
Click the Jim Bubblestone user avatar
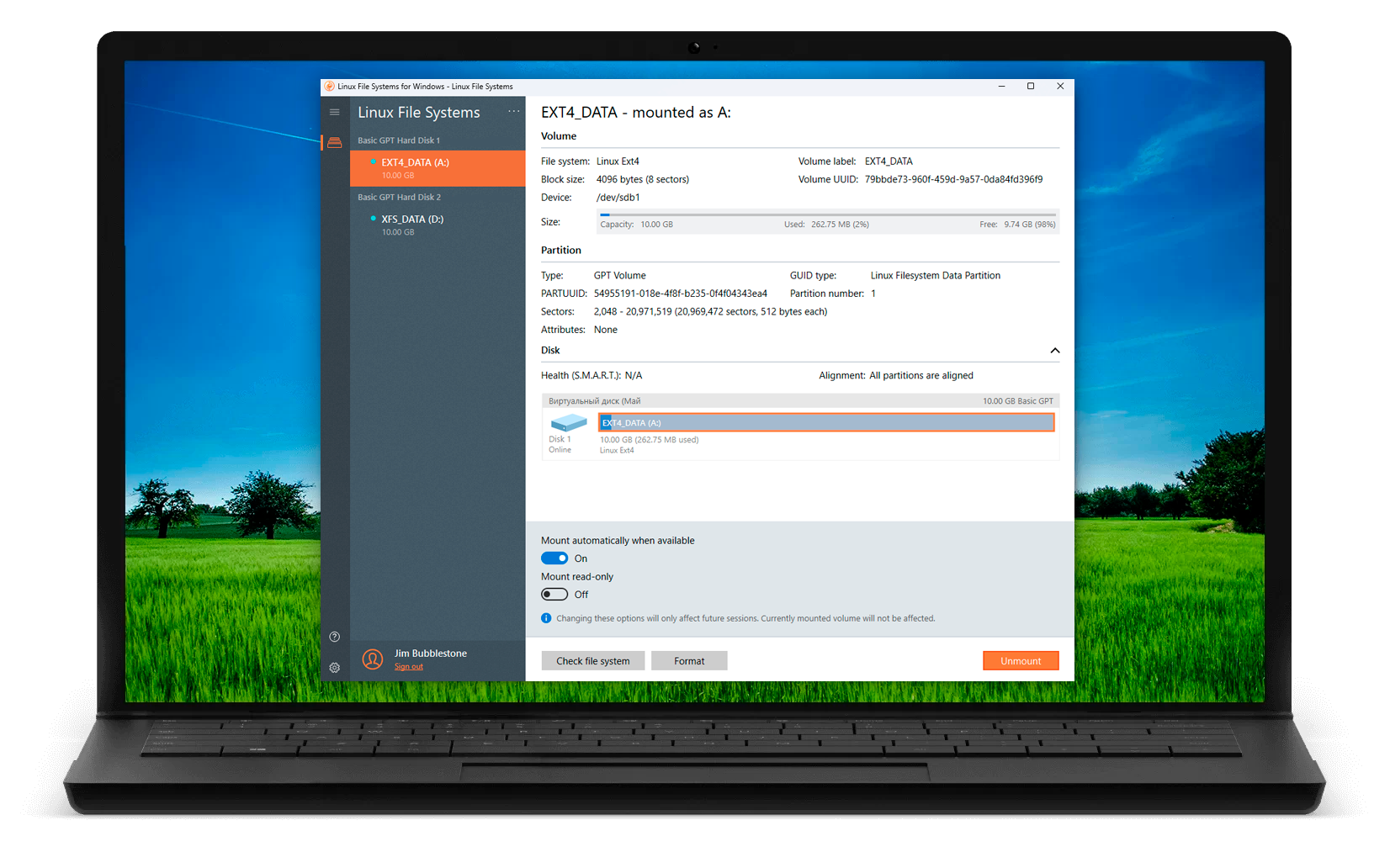tap(373, 659)
